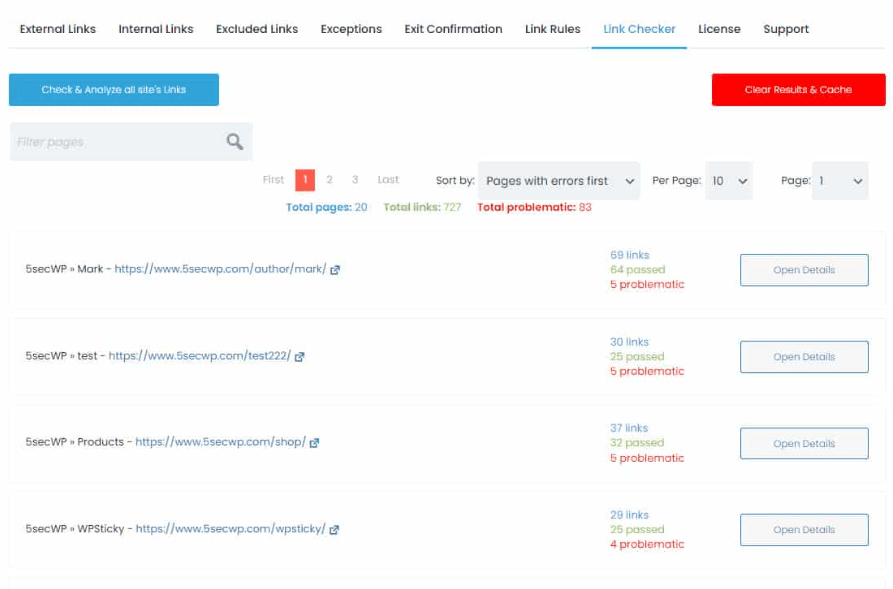The height and width of the screenshot is (589, 893).
Task: Visit the https://www.5secwp.com/test222/ link
Action: 199,355
